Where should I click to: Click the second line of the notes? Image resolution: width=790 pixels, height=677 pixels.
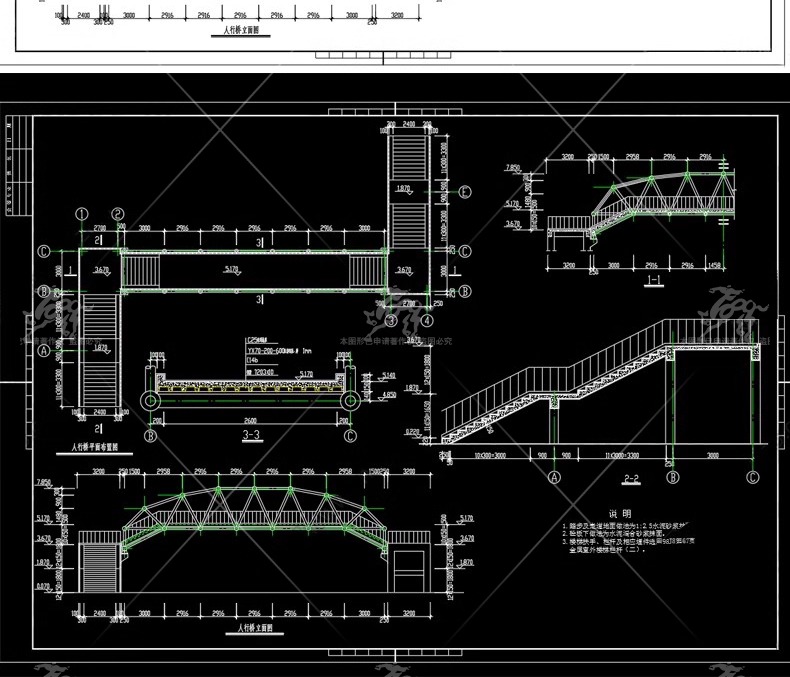click(614, 533)
